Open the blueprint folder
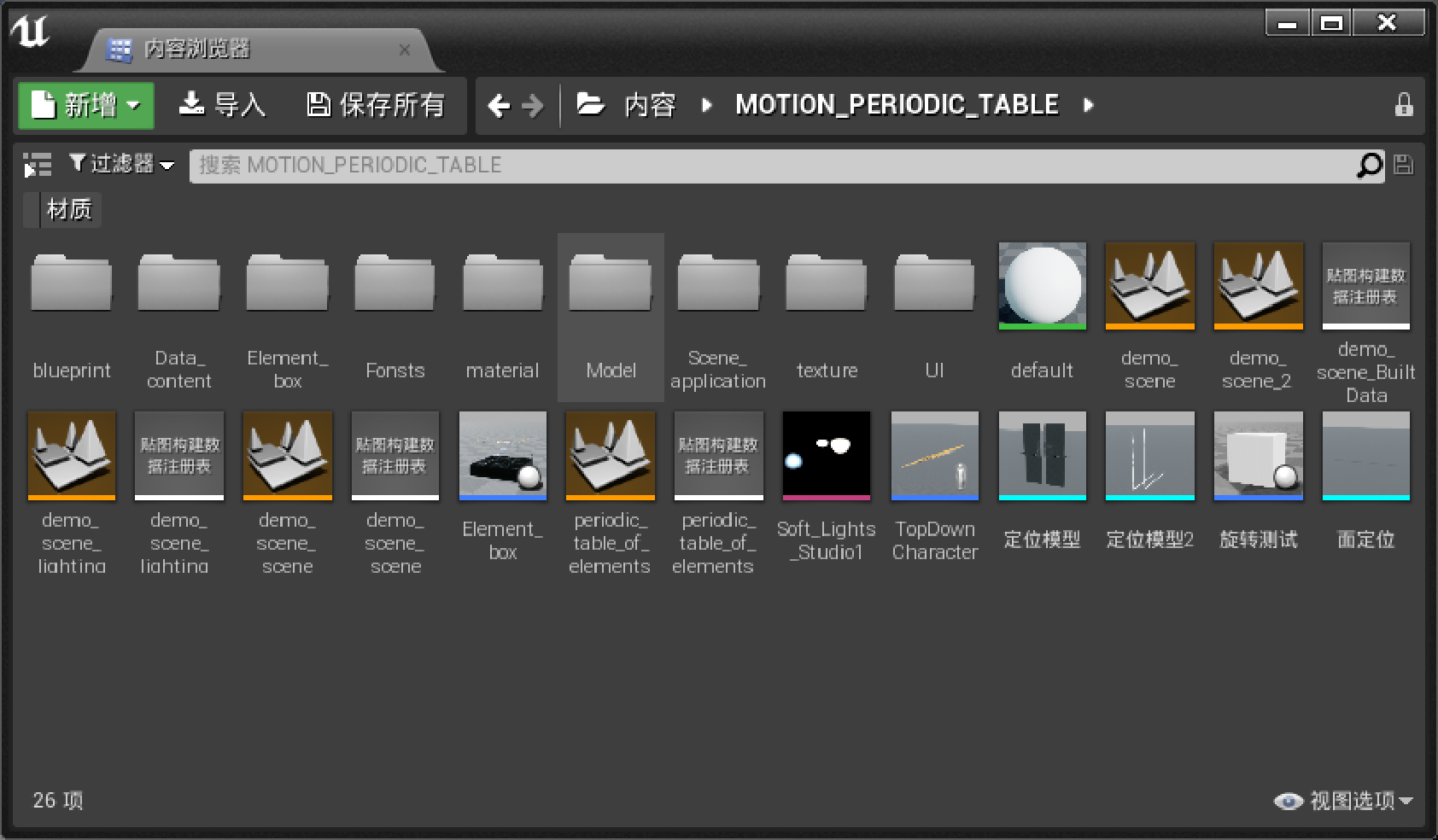This screenshot has width=1438, height=840. (x=72, y=318)
